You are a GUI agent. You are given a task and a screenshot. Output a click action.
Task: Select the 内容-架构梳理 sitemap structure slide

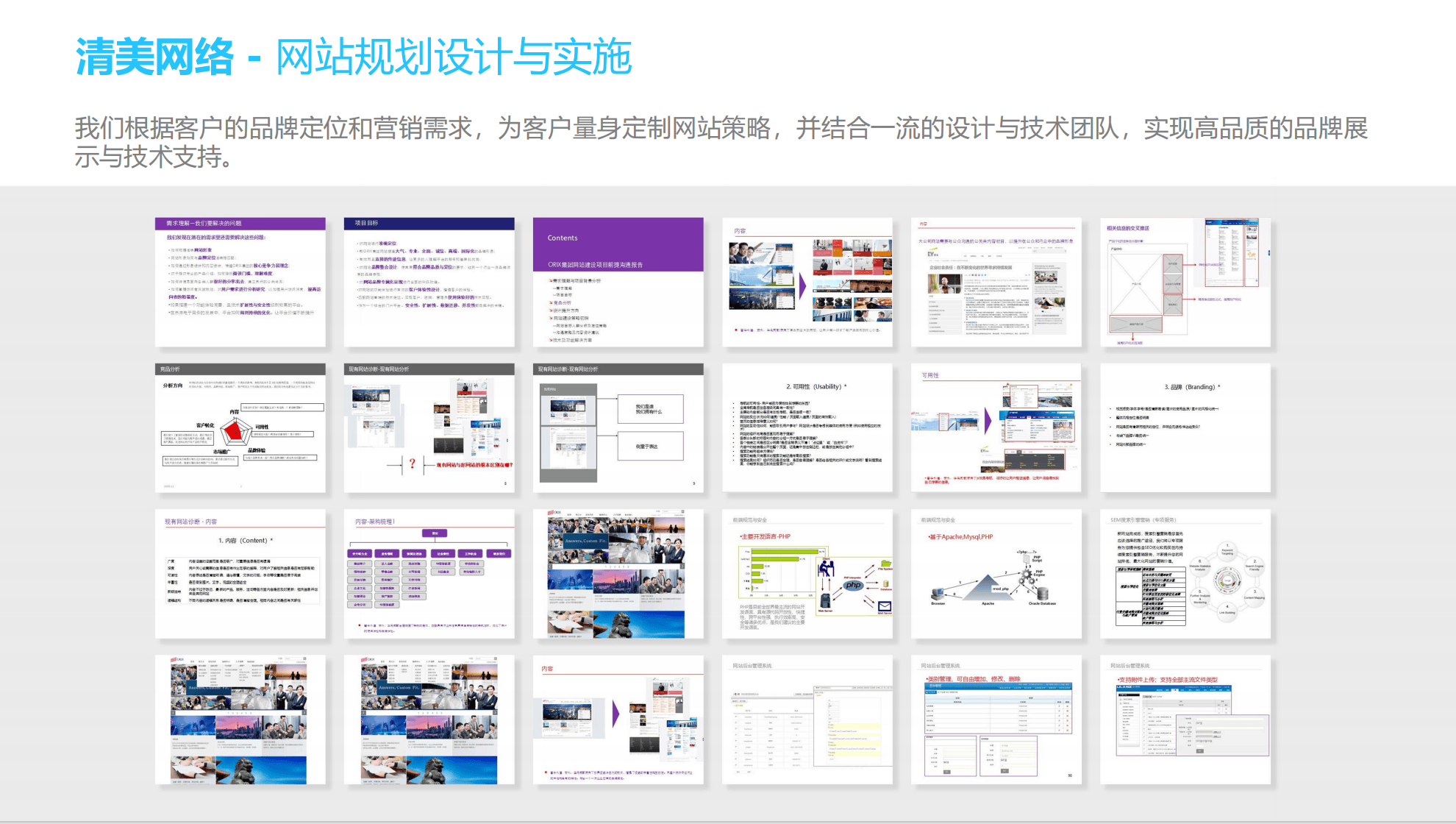[x=430, y=574]
